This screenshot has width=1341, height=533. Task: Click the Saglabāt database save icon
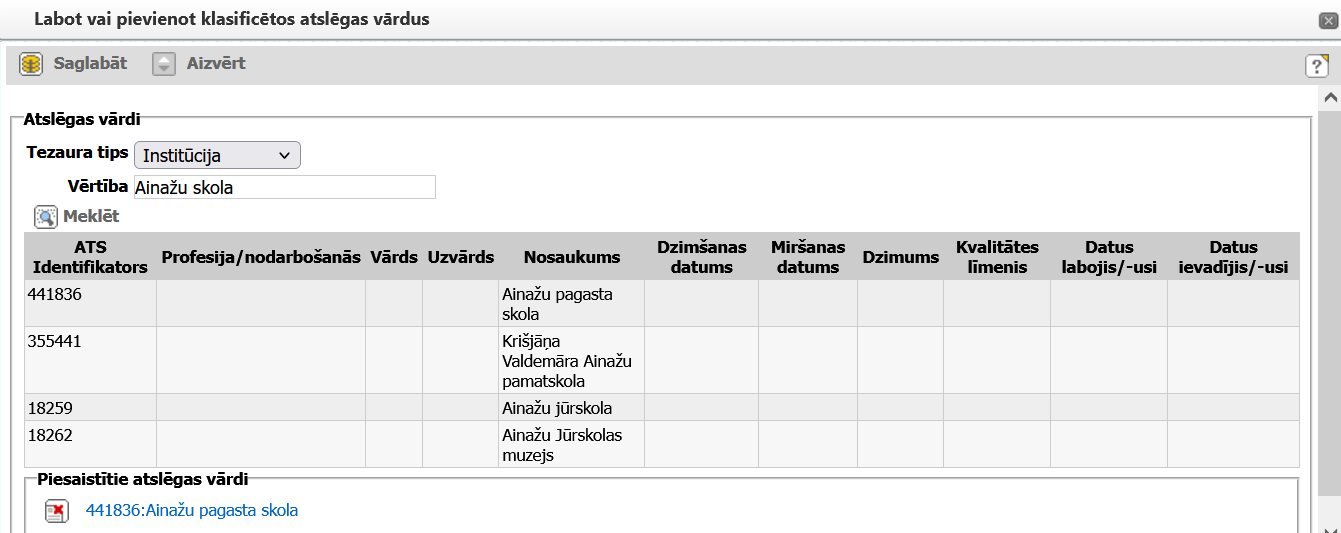31,64
